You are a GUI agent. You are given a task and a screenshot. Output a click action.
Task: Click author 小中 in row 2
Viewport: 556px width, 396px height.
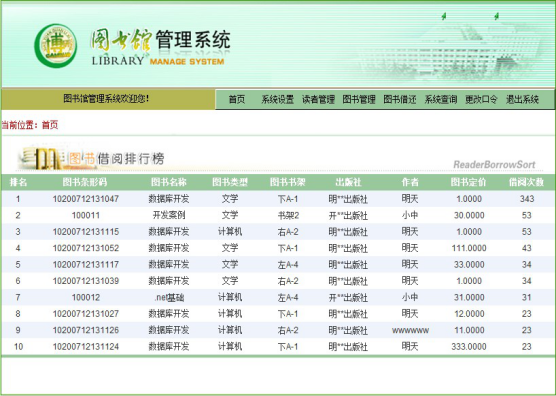410,215
